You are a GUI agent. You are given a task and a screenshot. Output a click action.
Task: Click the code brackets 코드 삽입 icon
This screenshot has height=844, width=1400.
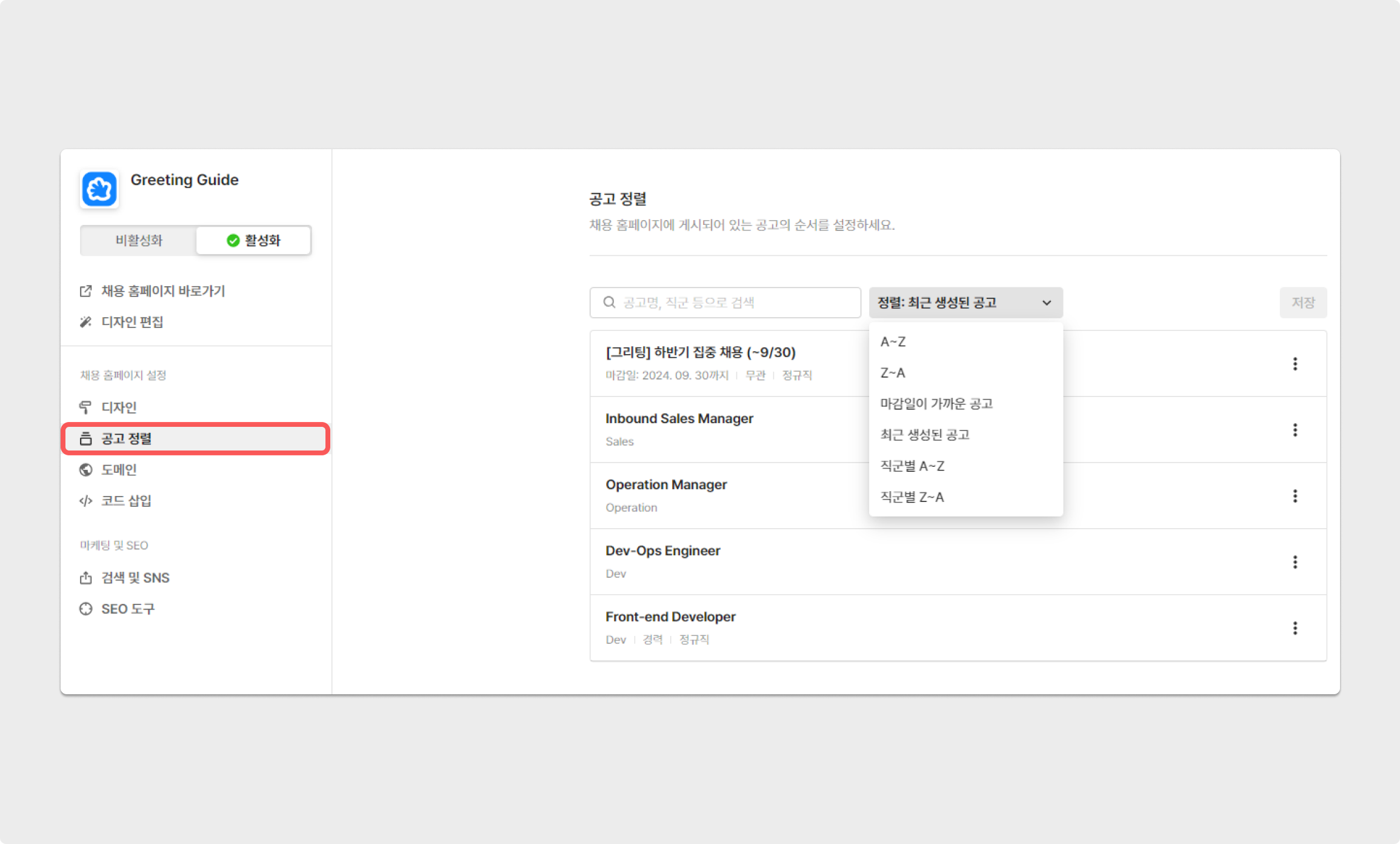tap(86, 501)
